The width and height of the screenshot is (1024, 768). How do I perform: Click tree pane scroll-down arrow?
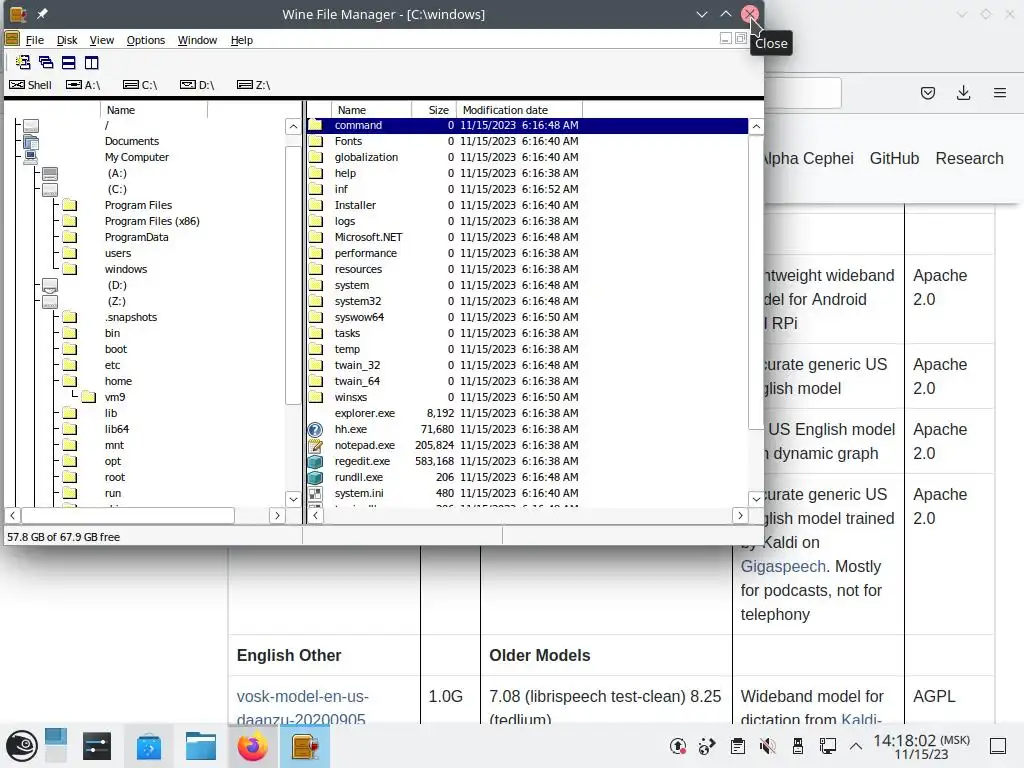coord(293,499)
